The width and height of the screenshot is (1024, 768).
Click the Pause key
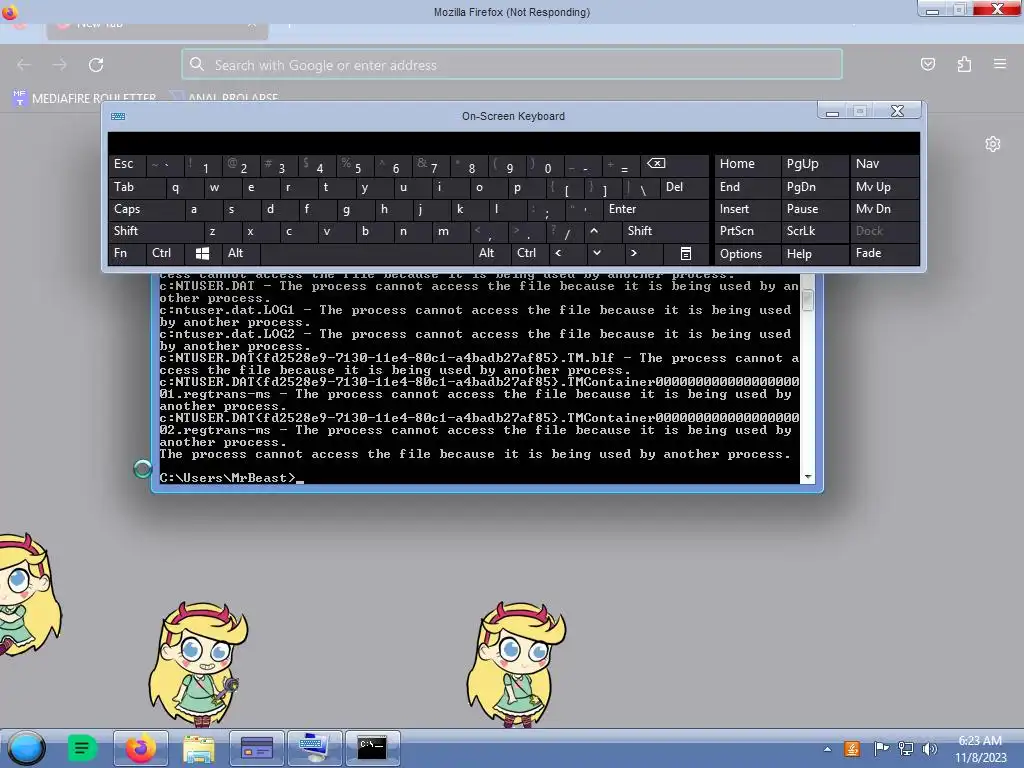click(814, 210)
